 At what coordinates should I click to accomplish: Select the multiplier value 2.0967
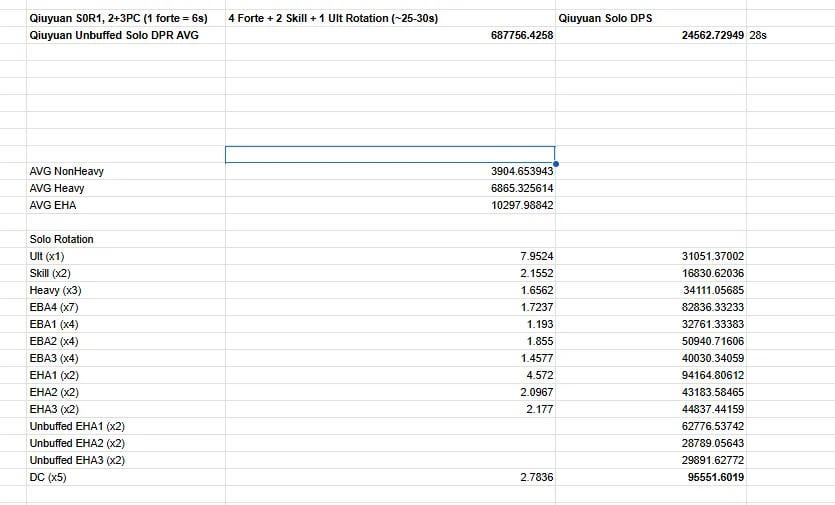[x=537, y=393]
